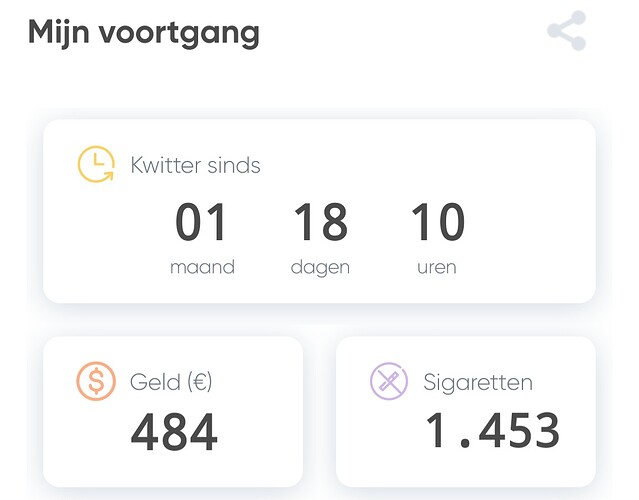
Task: Tap the 1.453 cigarettes count
Action: tap(492, 431)
